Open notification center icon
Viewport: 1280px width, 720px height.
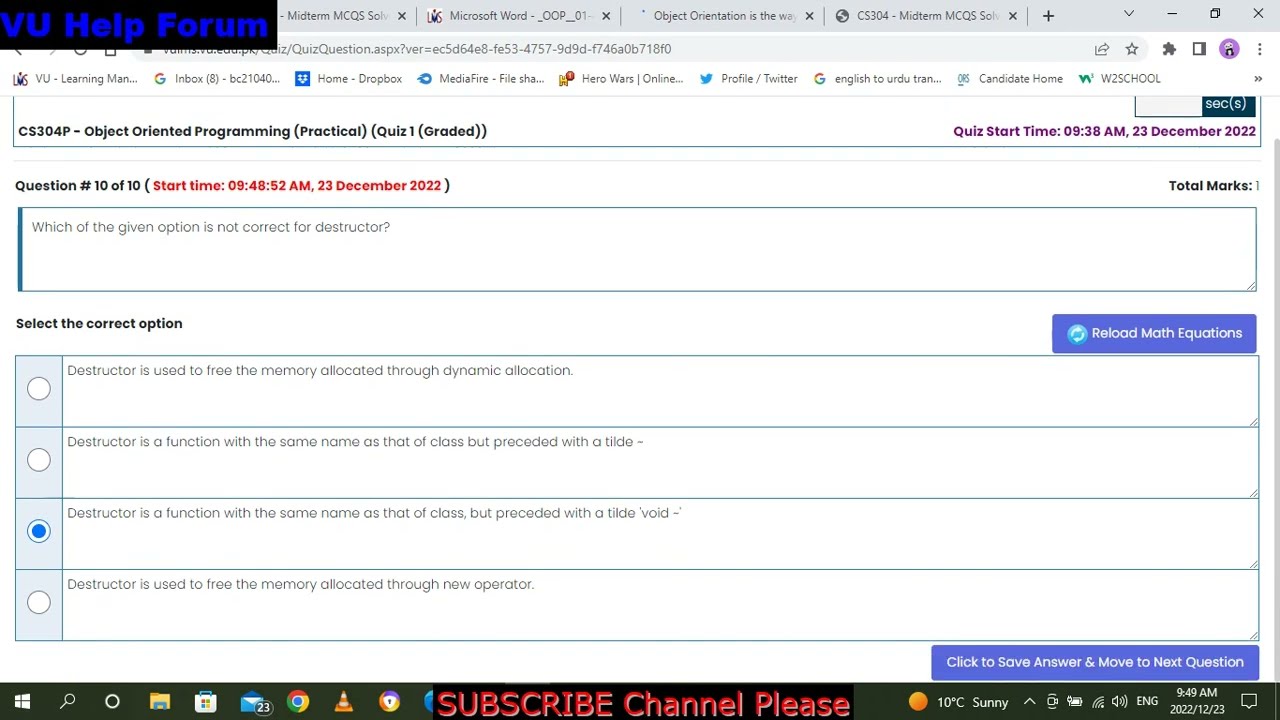(1249, 702)
